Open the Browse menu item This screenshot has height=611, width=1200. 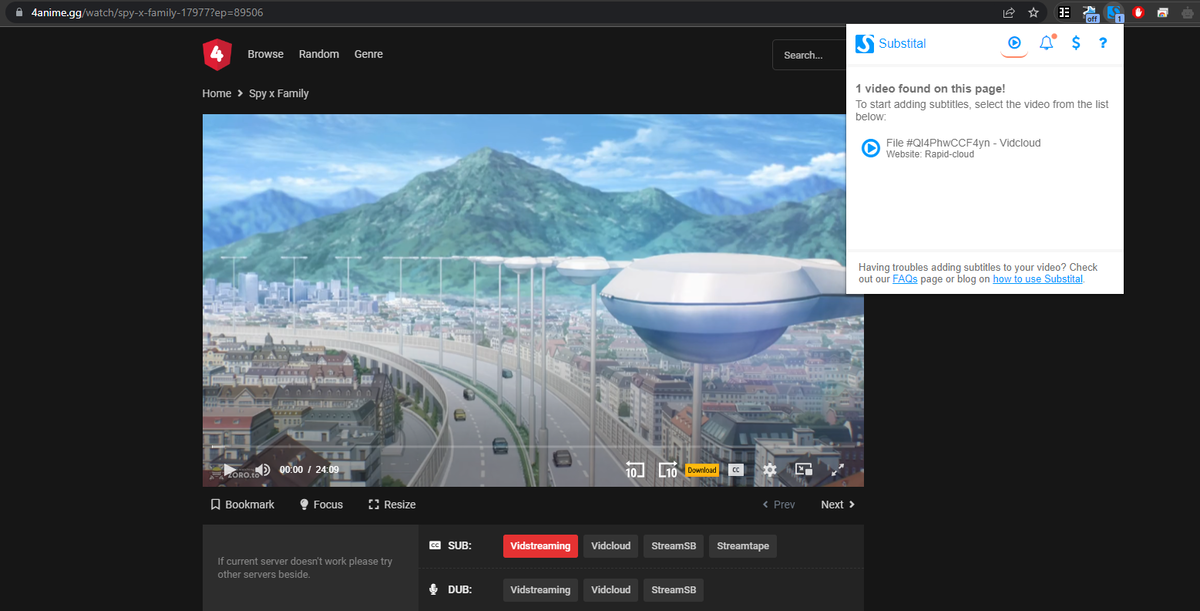[266, 54]
